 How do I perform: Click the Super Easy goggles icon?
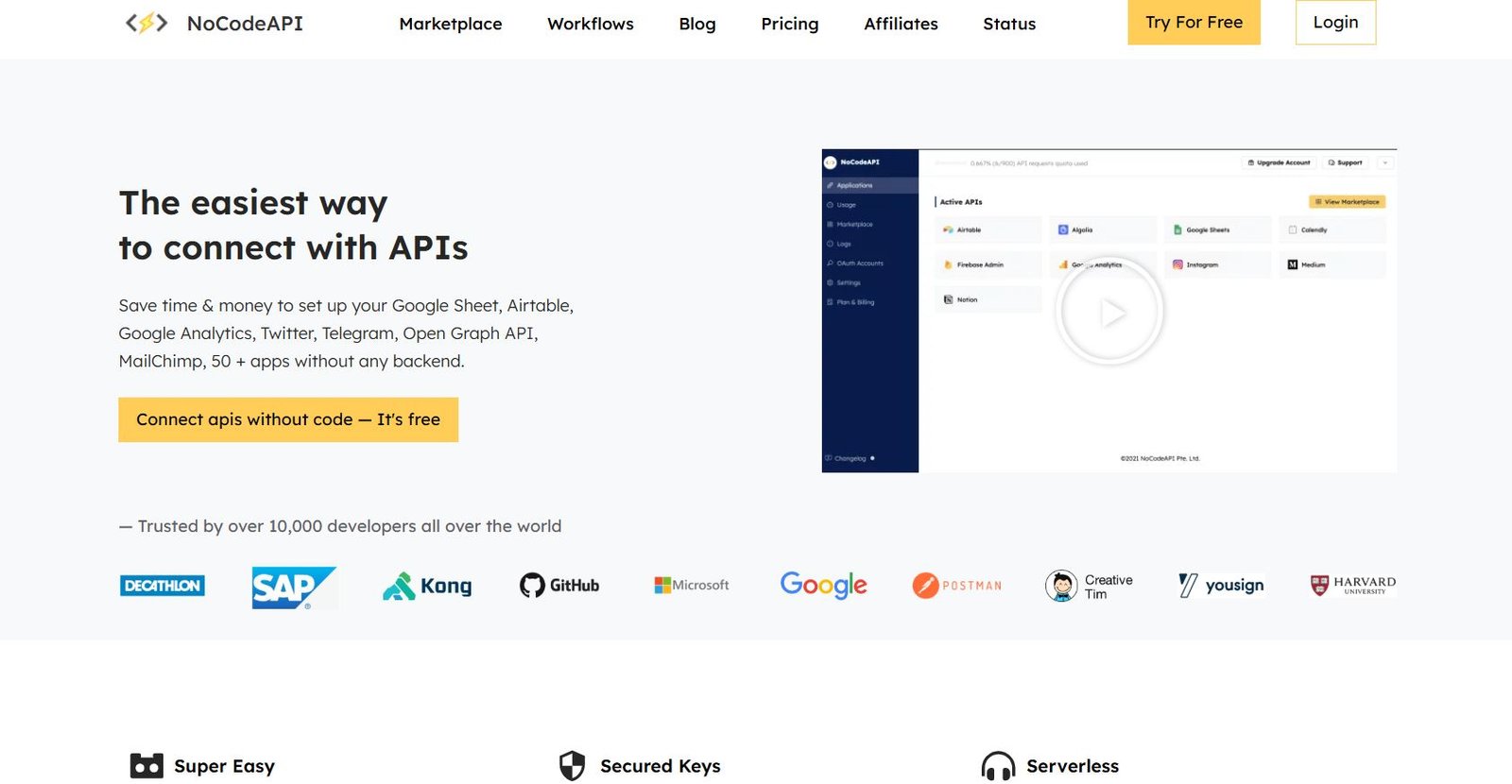click(x=146, y=766)
